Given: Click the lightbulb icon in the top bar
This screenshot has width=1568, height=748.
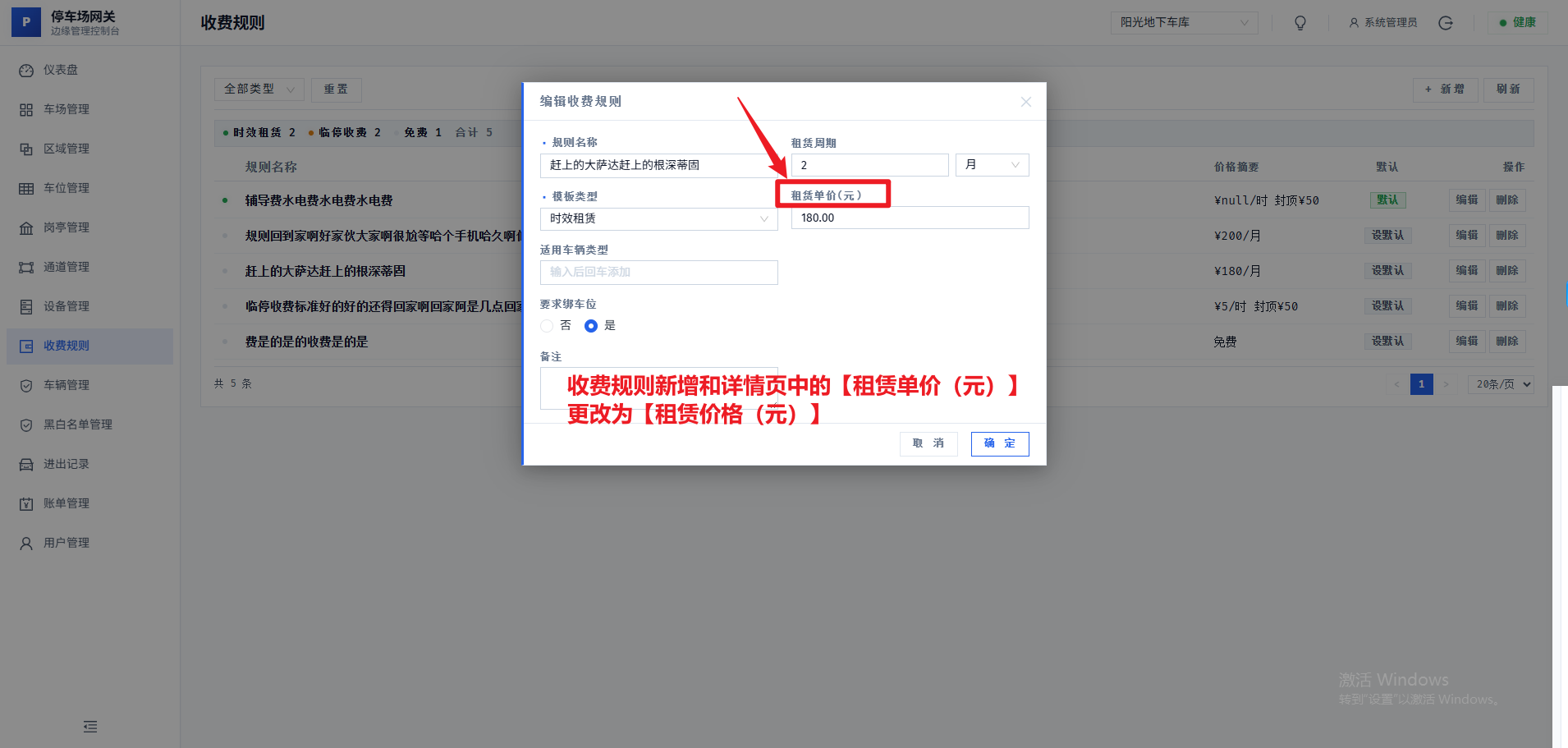Looking at the screenshot, I should (1300, 22).
